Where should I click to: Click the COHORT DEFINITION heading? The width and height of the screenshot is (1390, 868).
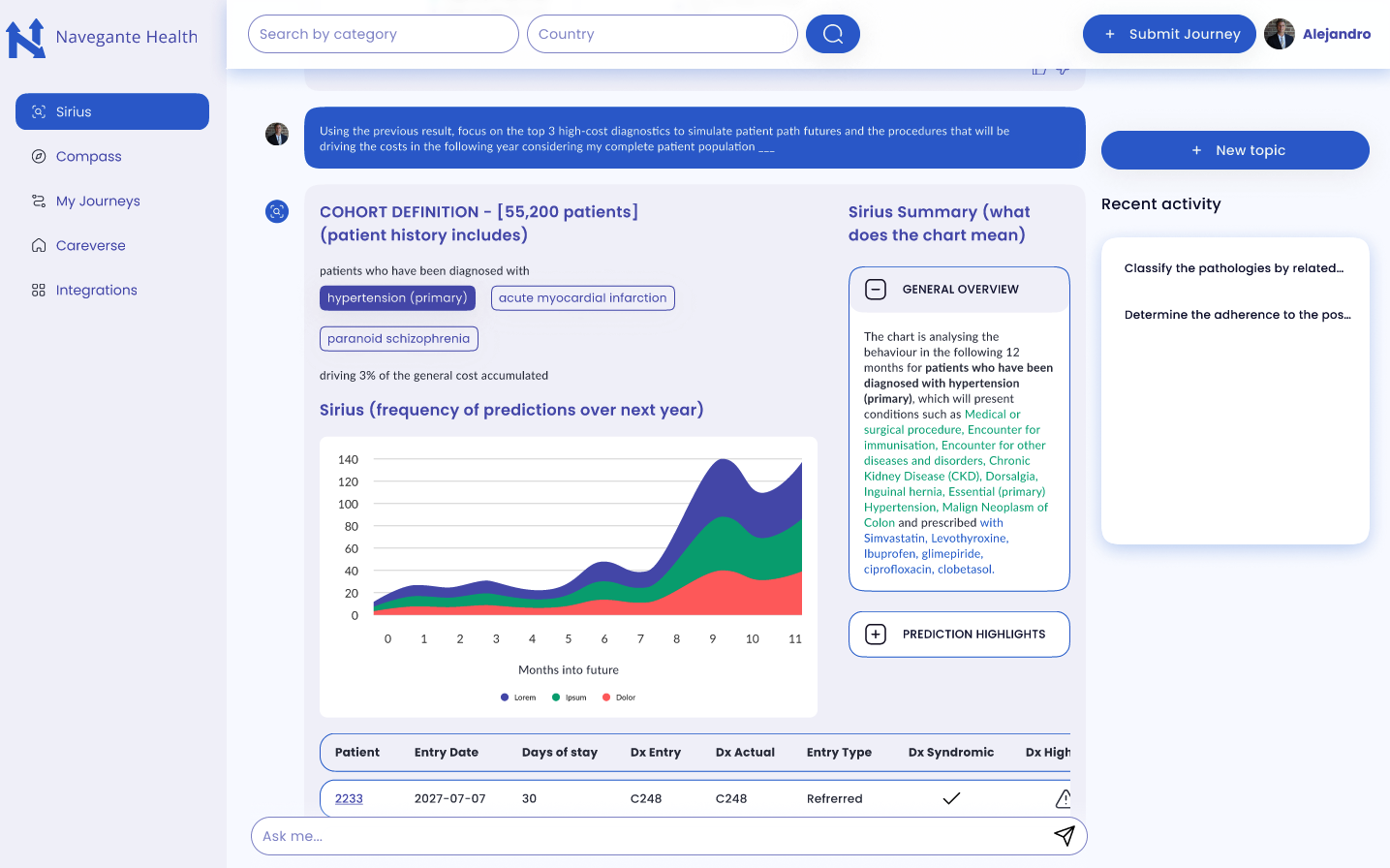[x=479, y=223]
